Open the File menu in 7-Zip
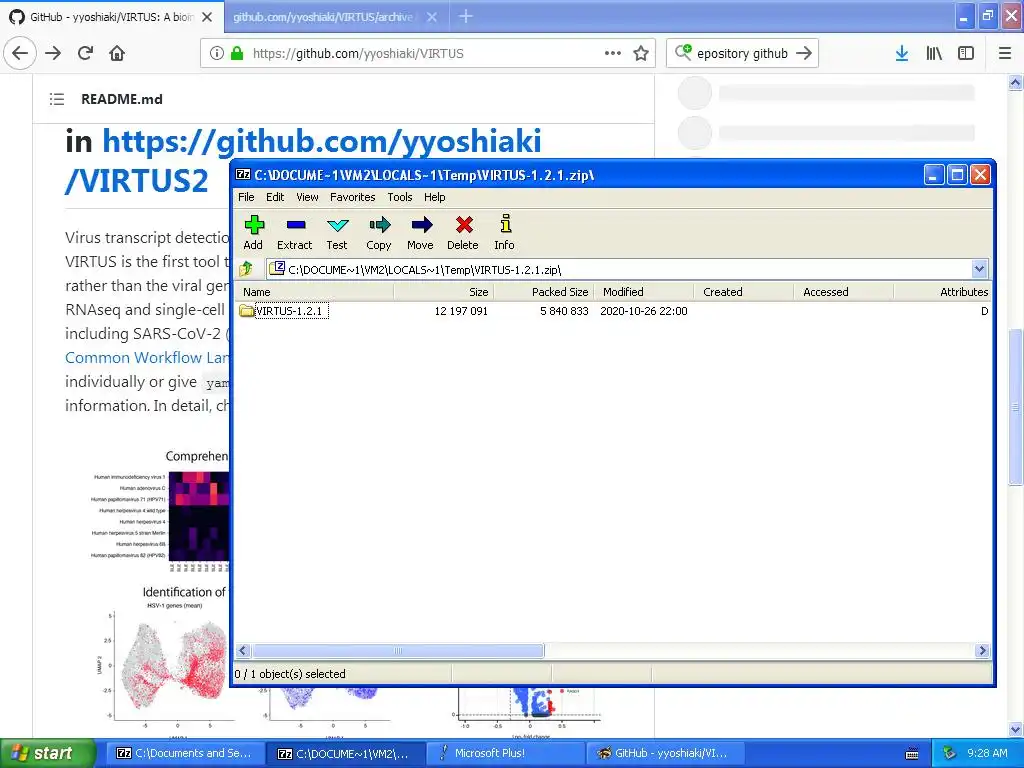Screen dimensions: 1024x768 [x=246, y=197]
